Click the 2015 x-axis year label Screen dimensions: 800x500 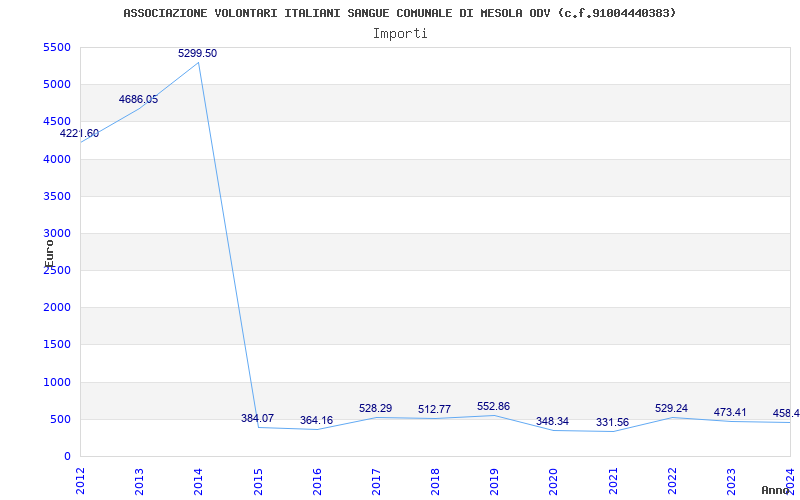point(258,481)
